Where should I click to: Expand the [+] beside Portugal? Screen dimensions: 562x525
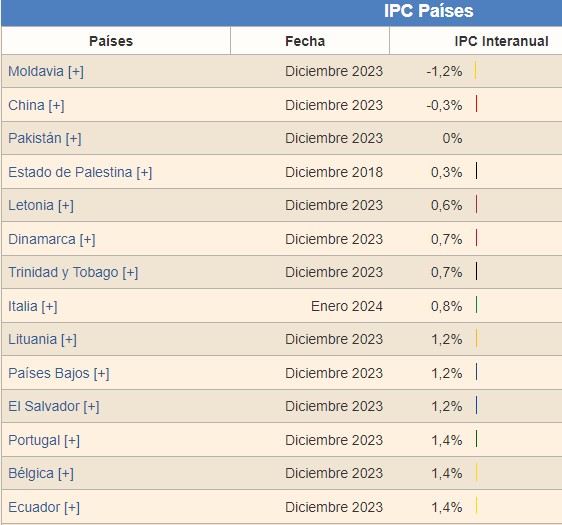pos(72,440)
